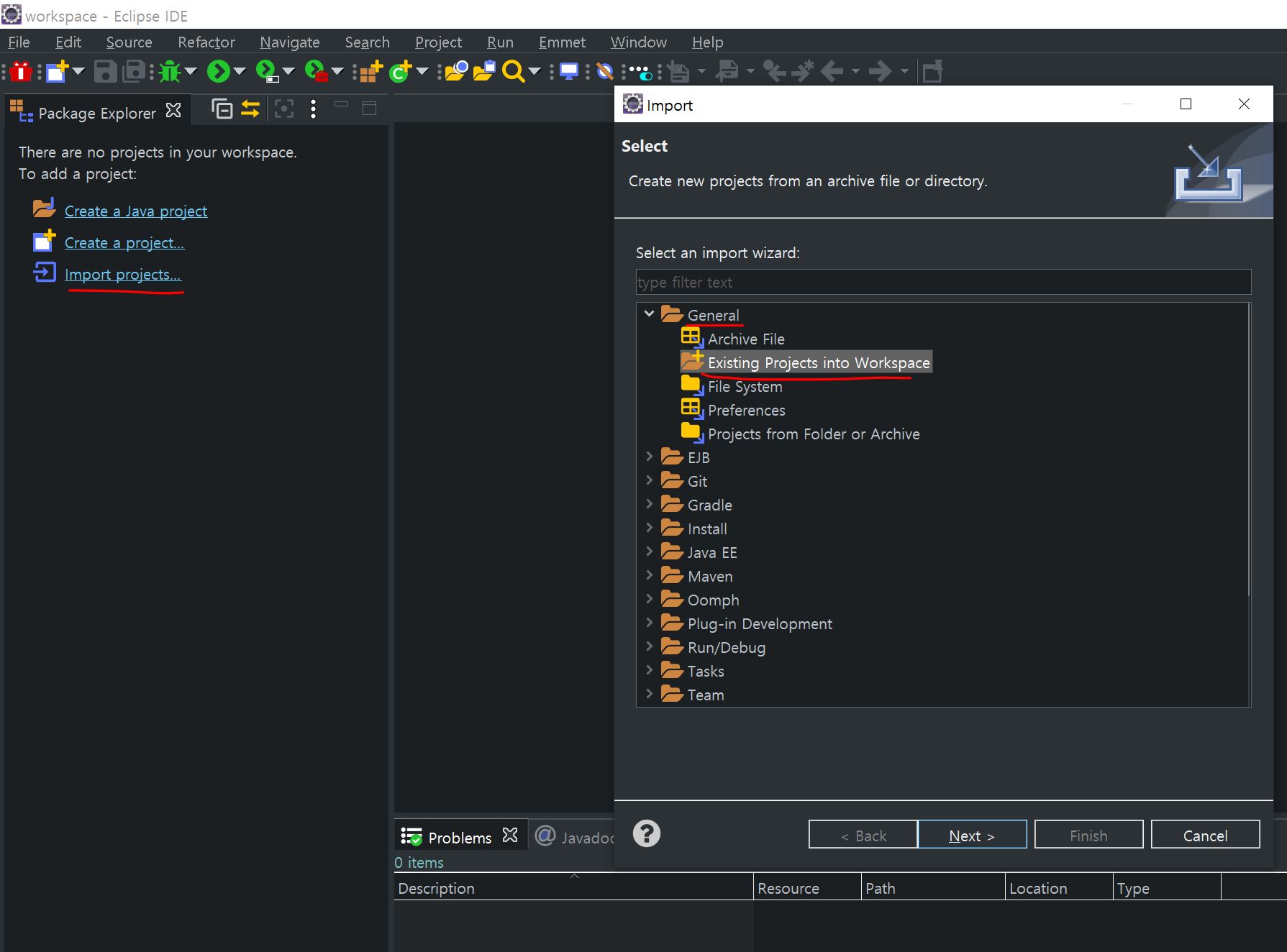Screen dimensions: 1287x952
Task: Expand the Plug-in Development folder
Action: point(649,623)
